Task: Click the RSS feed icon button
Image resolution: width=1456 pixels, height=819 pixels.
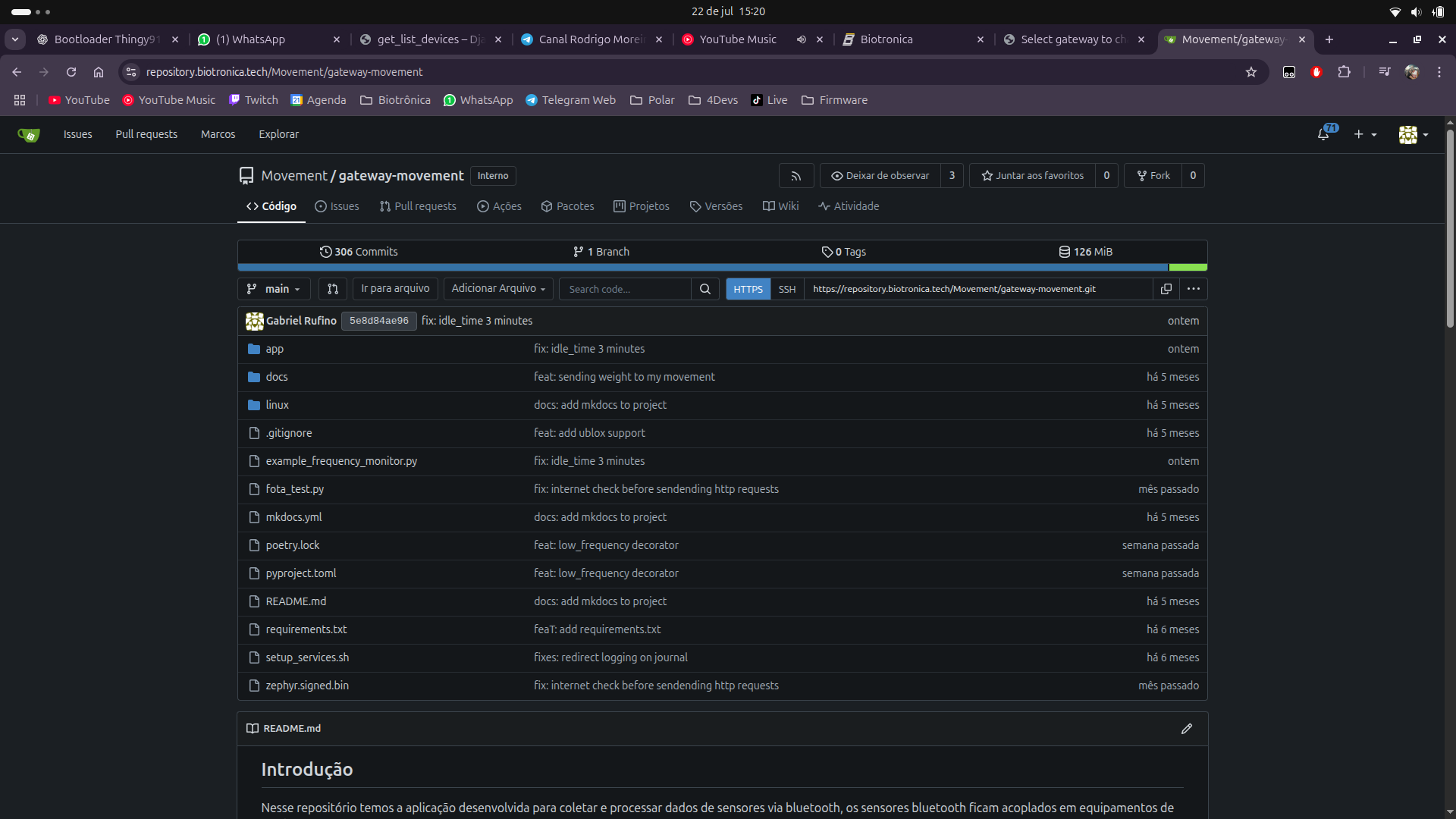Action: point(795,176)
